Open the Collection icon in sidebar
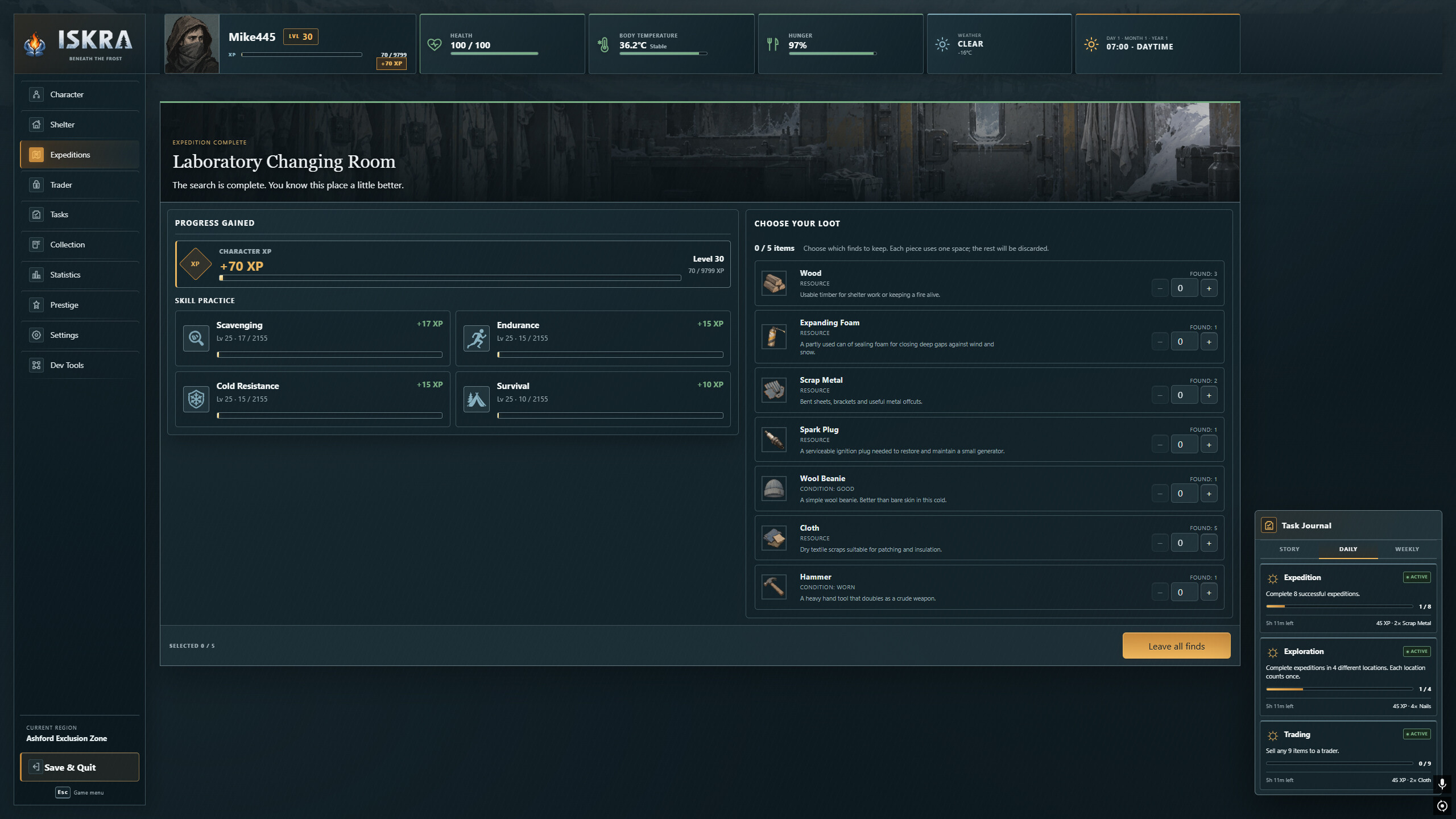Viewport: 1456px width, 819px height. tap(36, 245)
